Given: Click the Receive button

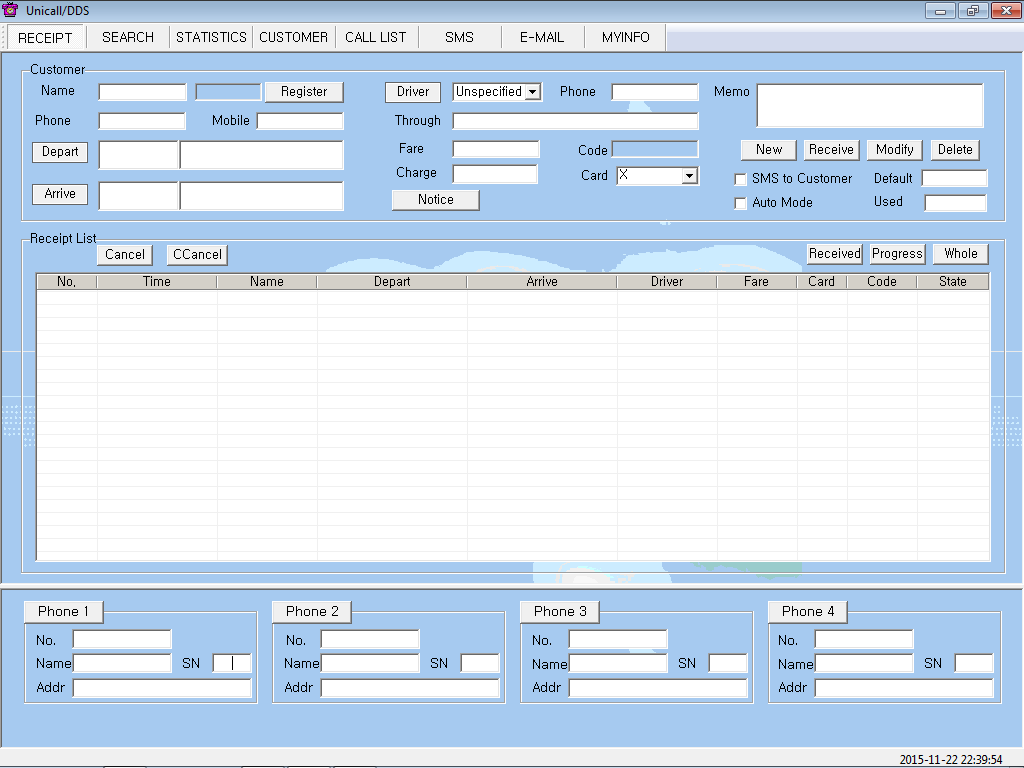Looking at the screenshot, I should pyautogui.click(x=831, y=150).
